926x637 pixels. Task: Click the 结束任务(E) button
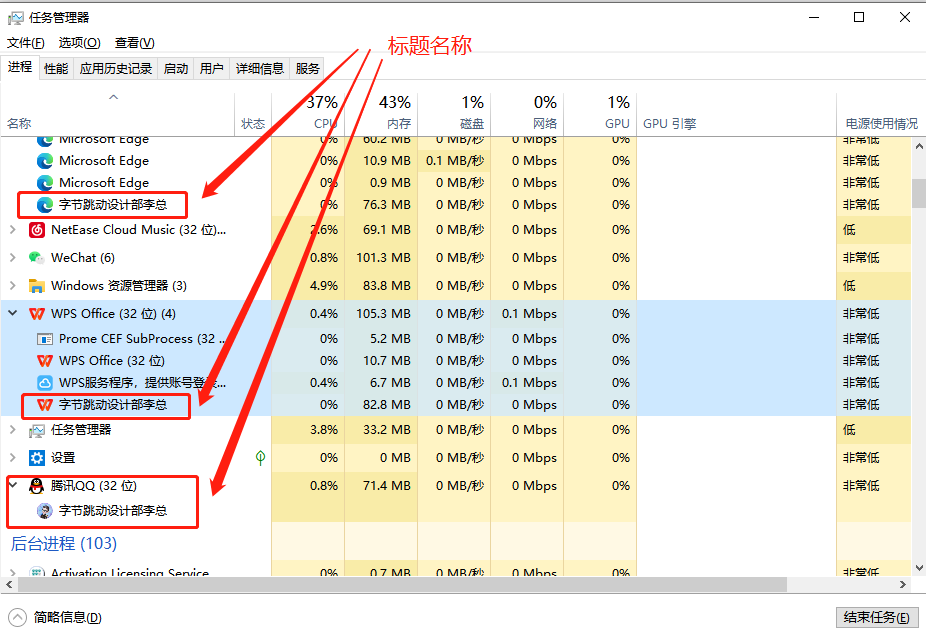click(877, 618)
